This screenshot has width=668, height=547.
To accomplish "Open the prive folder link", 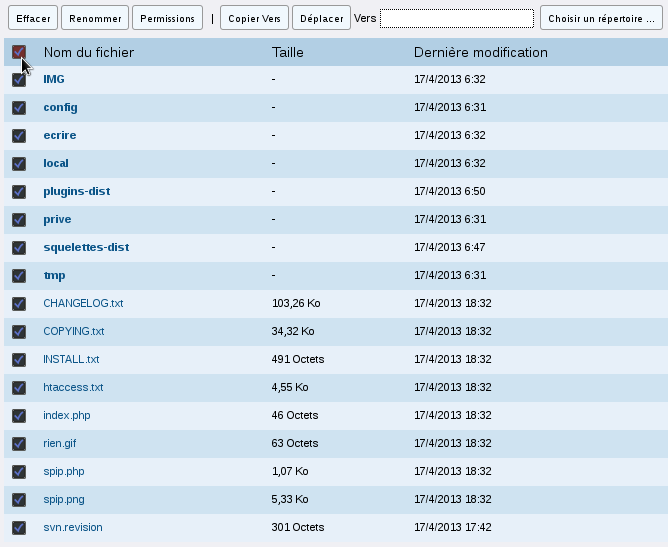I will [57, 219].
